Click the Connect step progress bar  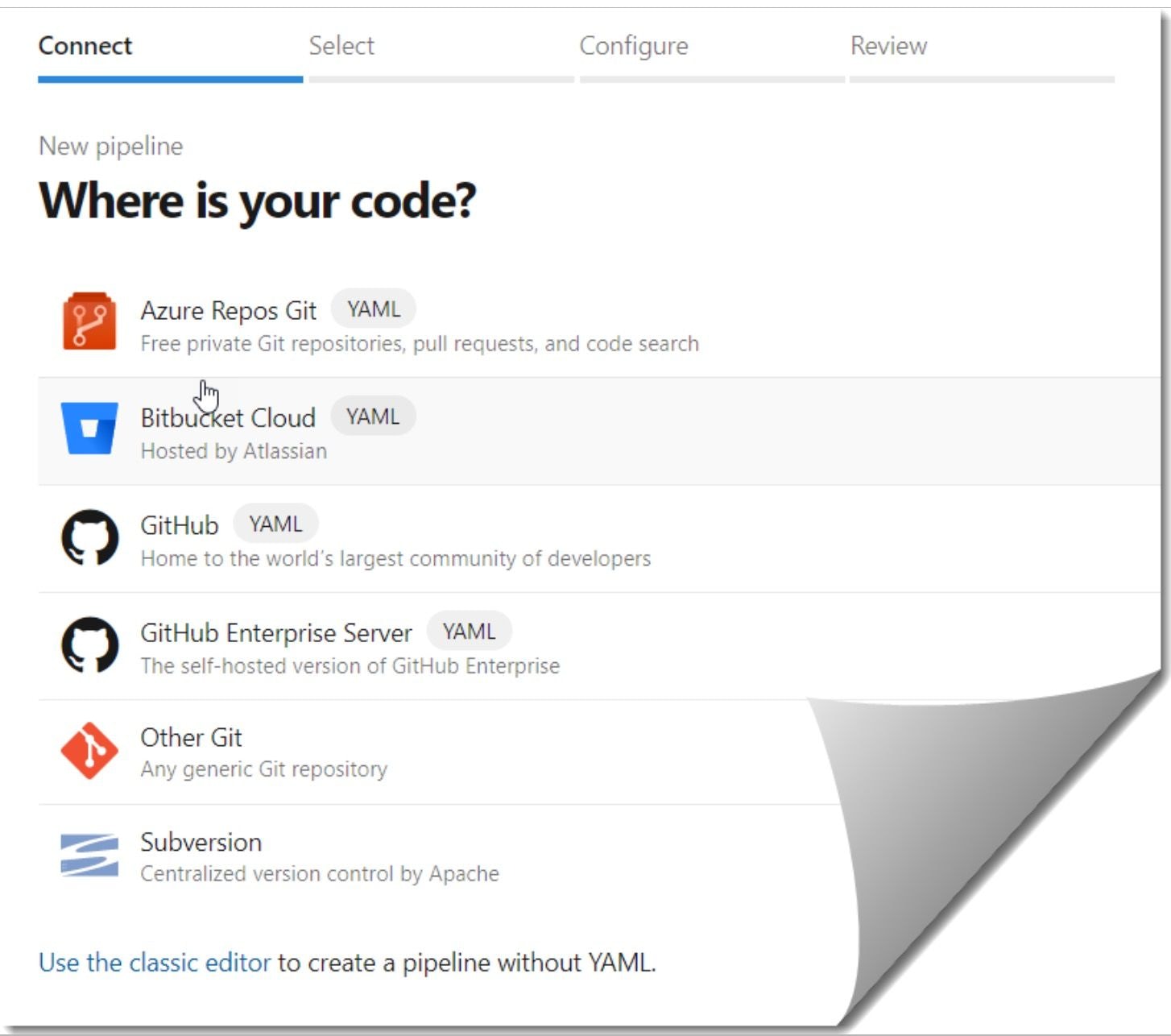pyautogui.click(x=170, y=78)
